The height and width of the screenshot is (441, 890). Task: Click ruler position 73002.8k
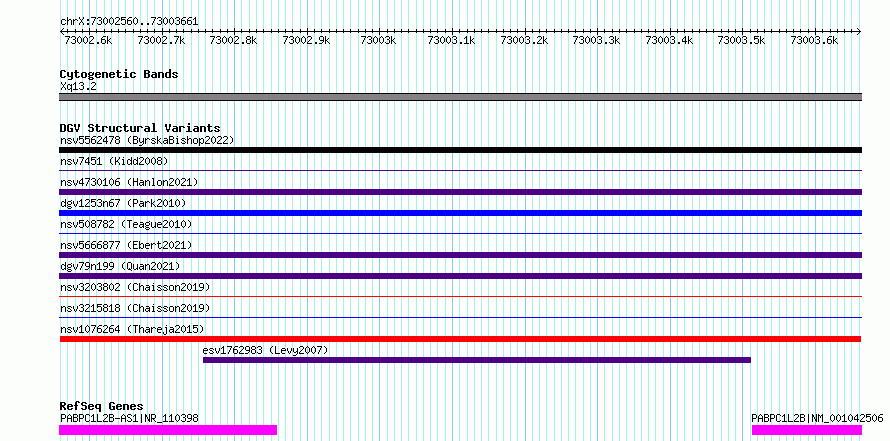233,40
